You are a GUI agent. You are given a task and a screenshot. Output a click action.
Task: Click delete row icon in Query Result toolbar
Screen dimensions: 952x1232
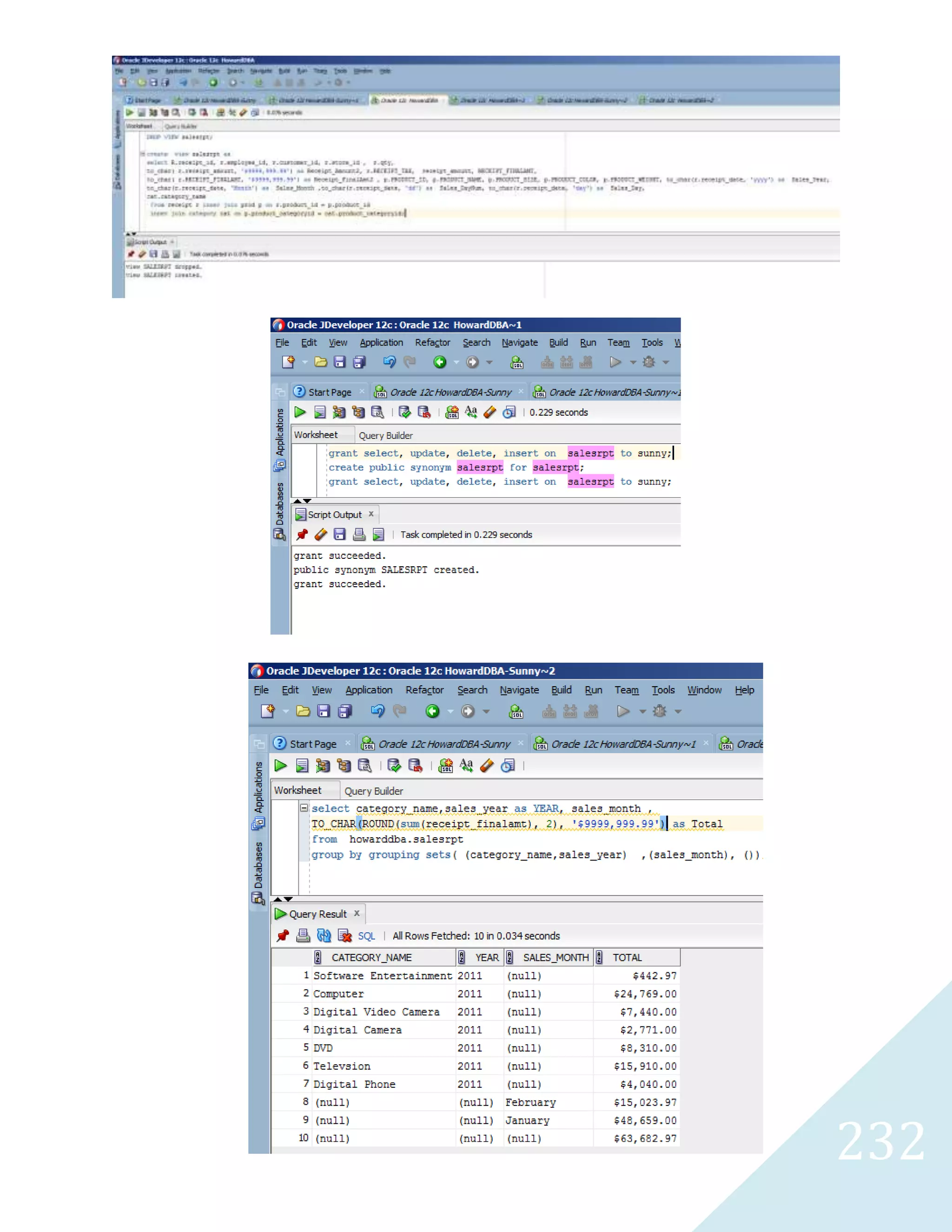point(344,936)
